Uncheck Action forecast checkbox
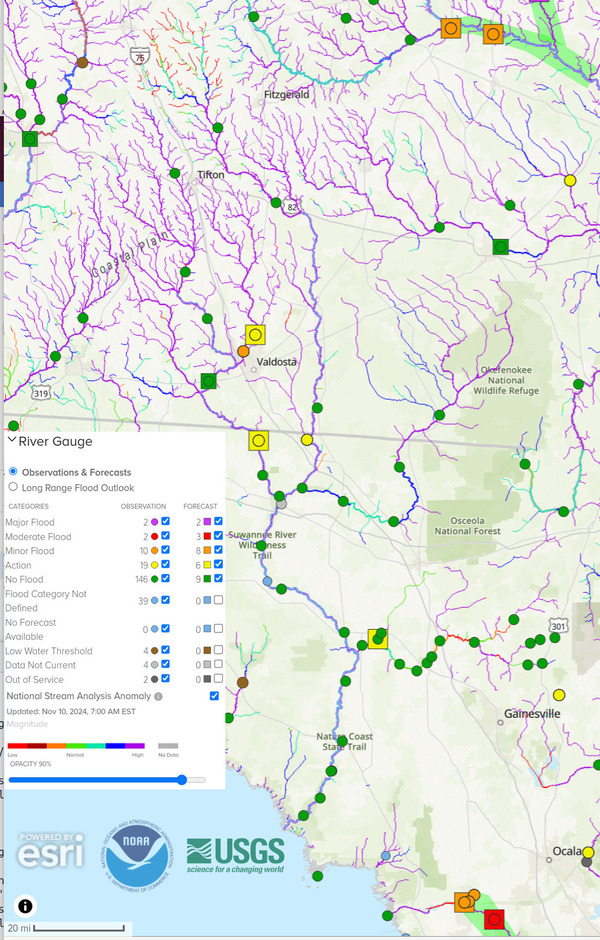 point(218,564)
